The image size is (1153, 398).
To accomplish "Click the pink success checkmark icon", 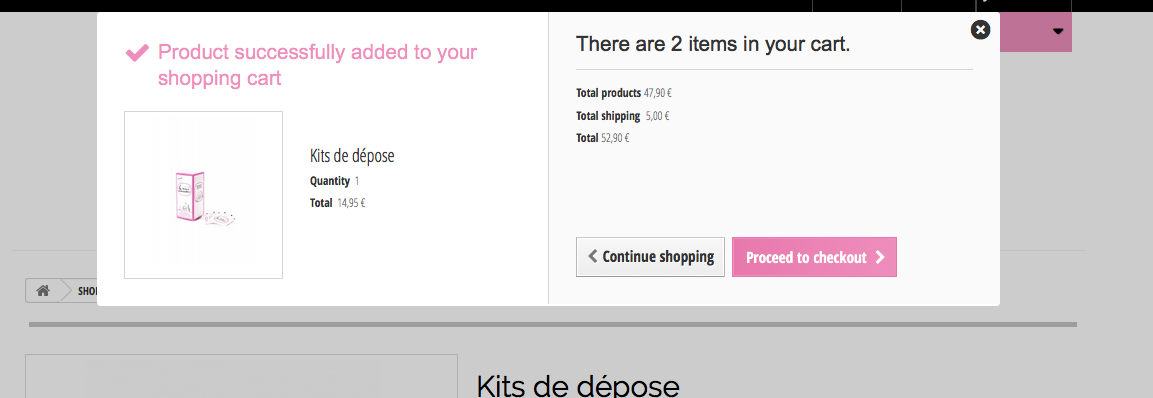I will (x=138, y=53).
